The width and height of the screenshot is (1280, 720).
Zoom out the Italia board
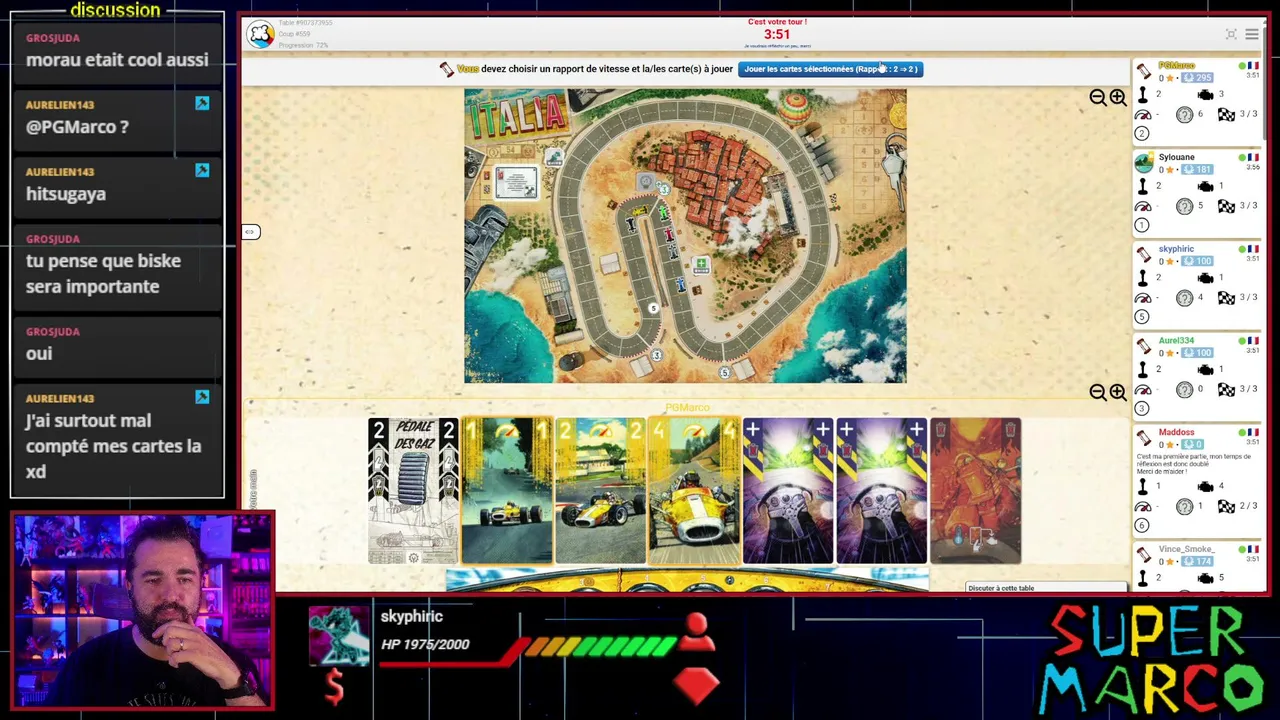1098,97
